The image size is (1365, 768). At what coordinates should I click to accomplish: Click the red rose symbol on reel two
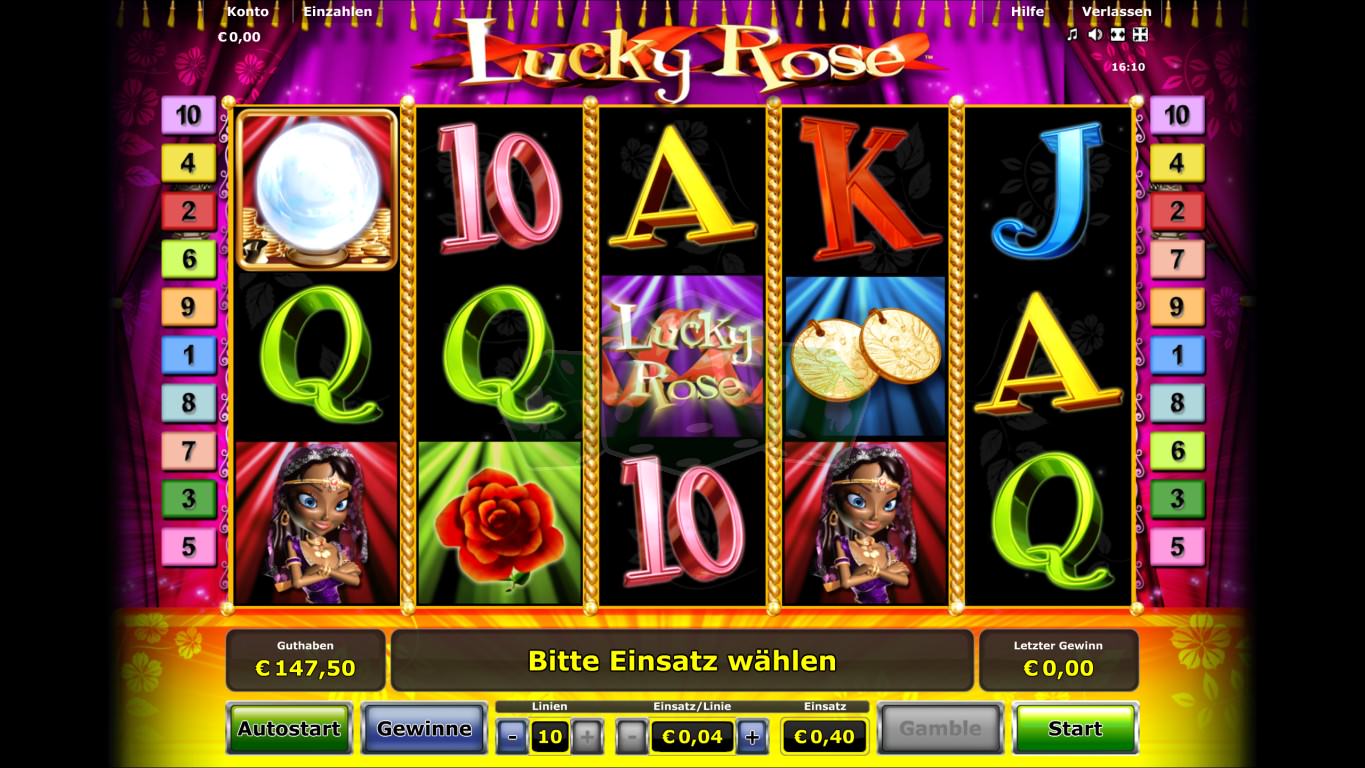tap(499, 522)
